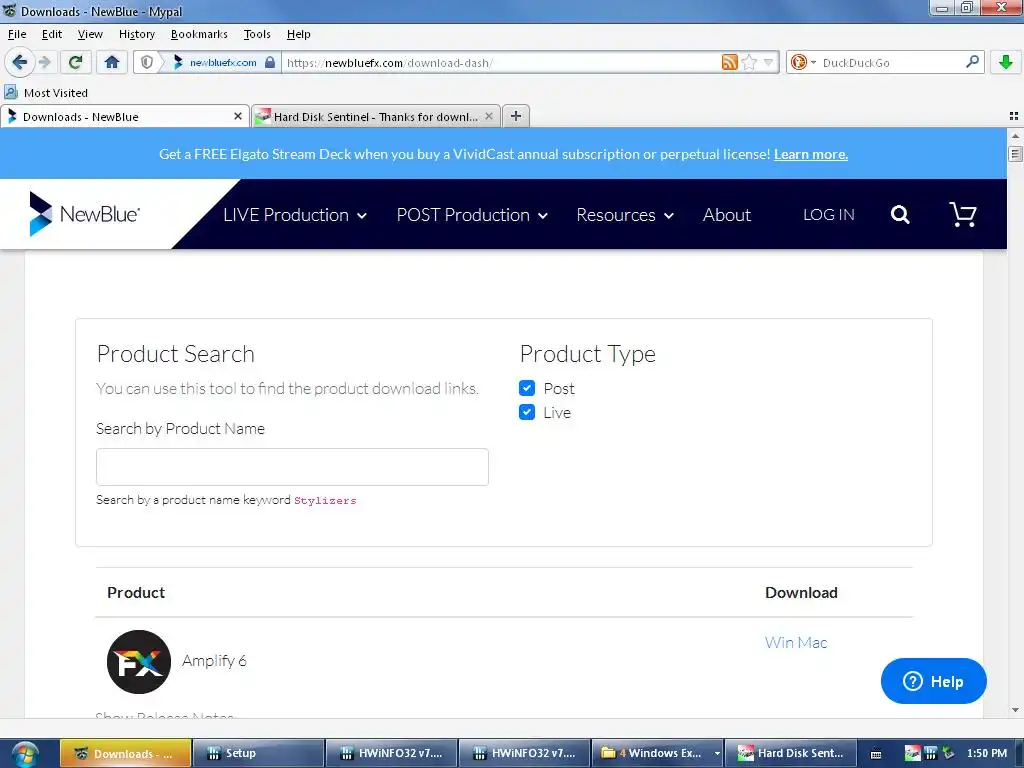
Task: Go back with the browser back arrow
Action: (19, 63)
